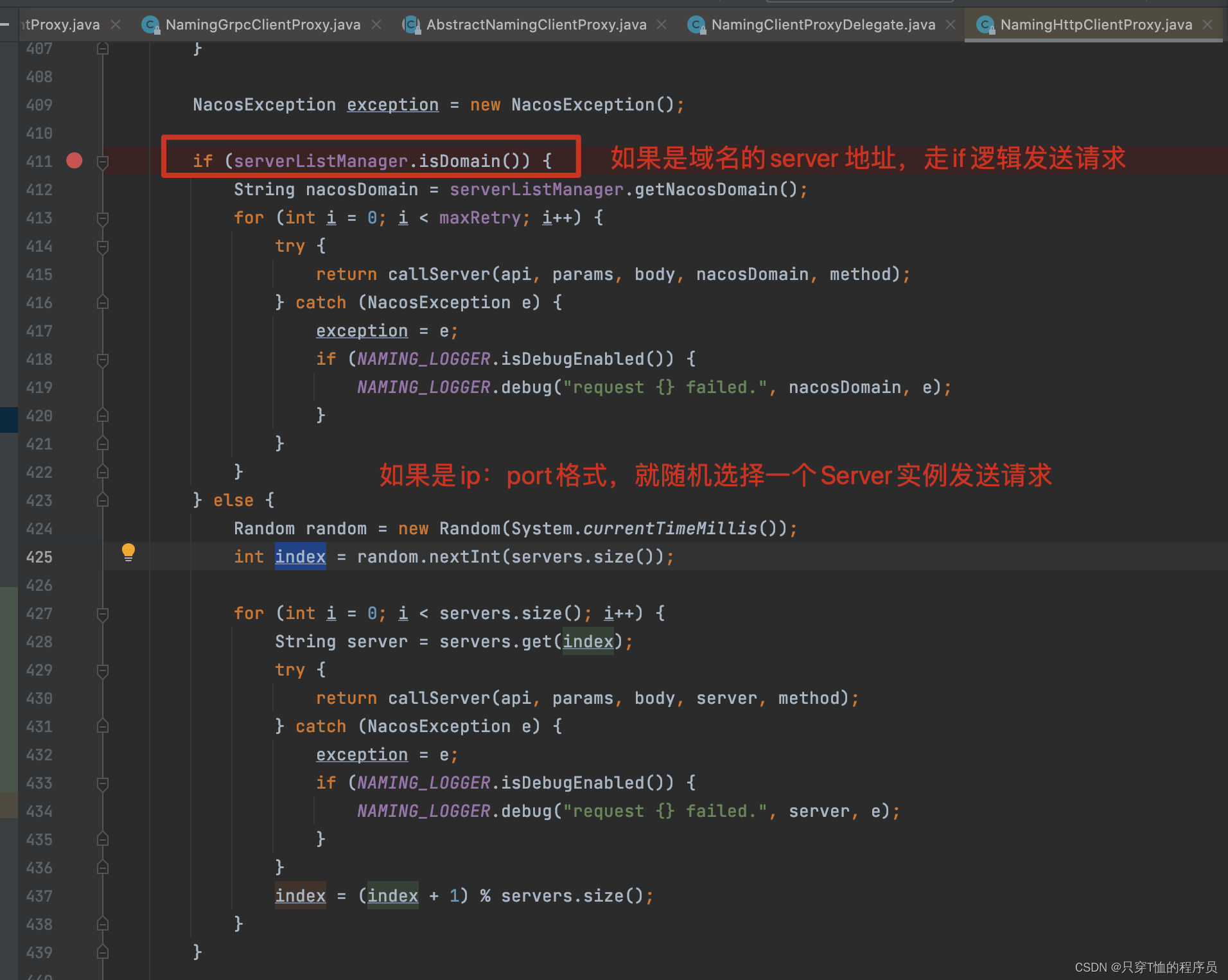Collapse the for loop at line 413

(103, 218)
